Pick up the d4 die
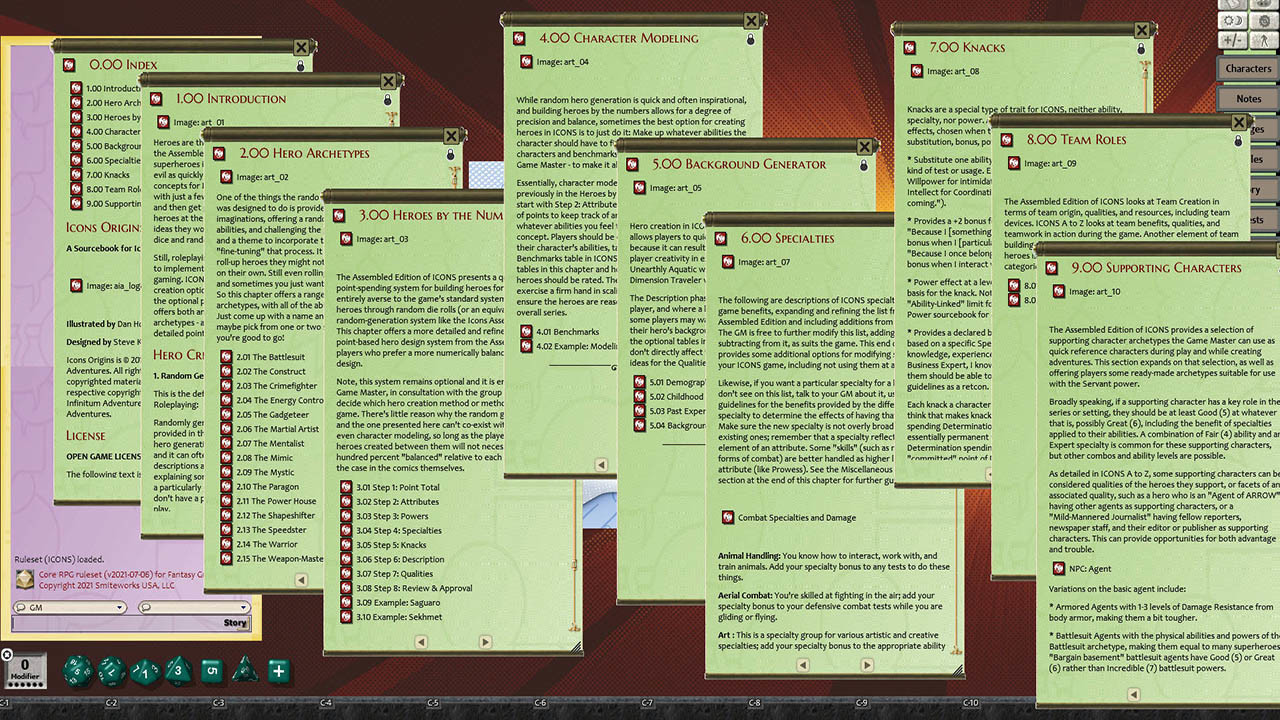The width and height of the screenshot is (1280, 720). tap(245, 670)
